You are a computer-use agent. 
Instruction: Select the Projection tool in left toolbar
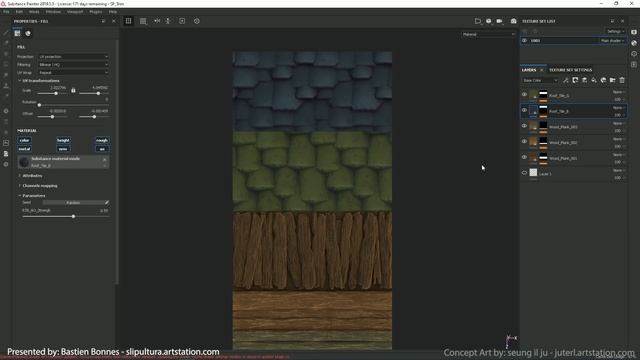coord(6,54)
